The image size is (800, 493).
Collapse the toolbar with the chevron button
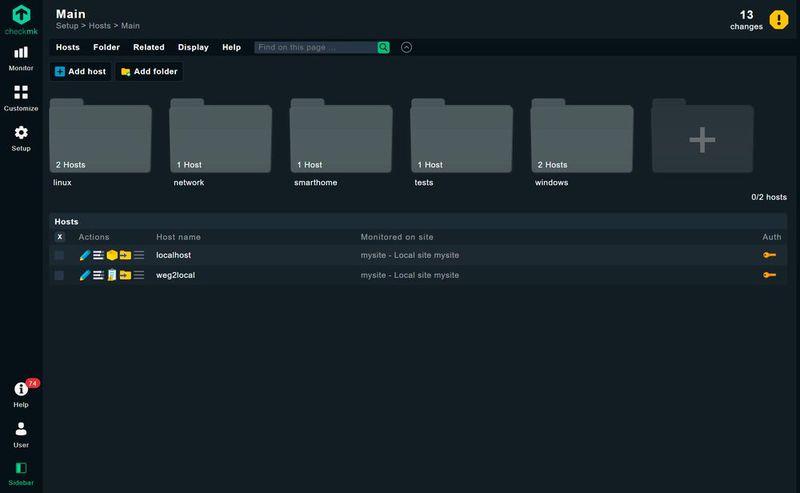(407, 47)
